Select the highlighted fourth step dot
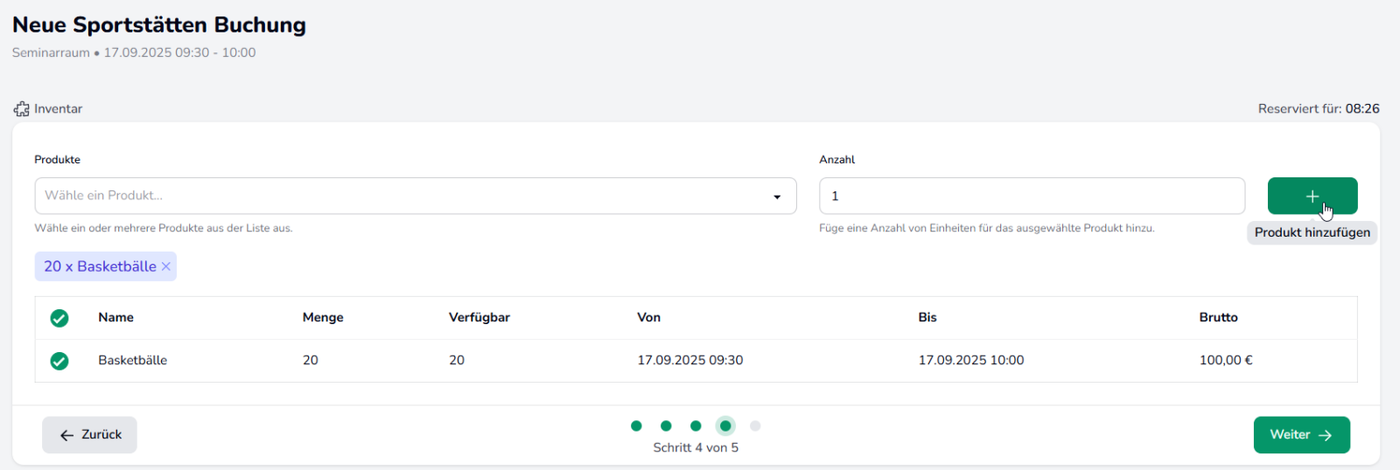This screenshot has width=1400, height=470. click(726, 426)
